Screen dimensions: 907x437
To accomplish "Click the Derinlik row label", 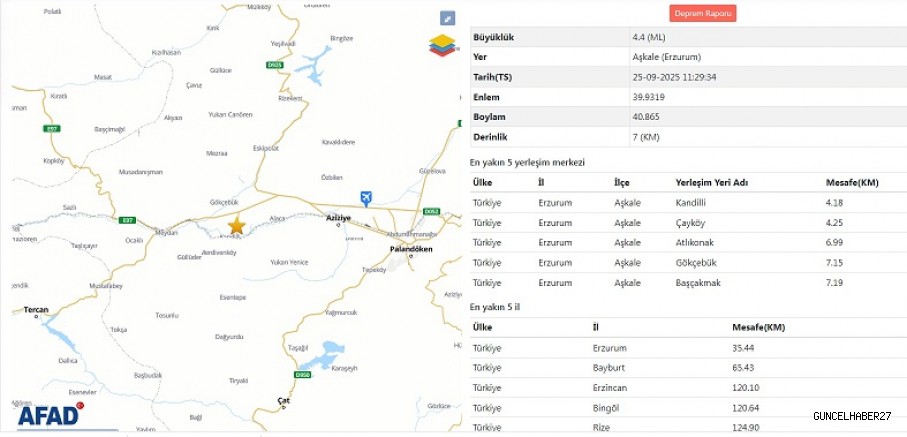I will pyautogui.click(x=491, y=137).
